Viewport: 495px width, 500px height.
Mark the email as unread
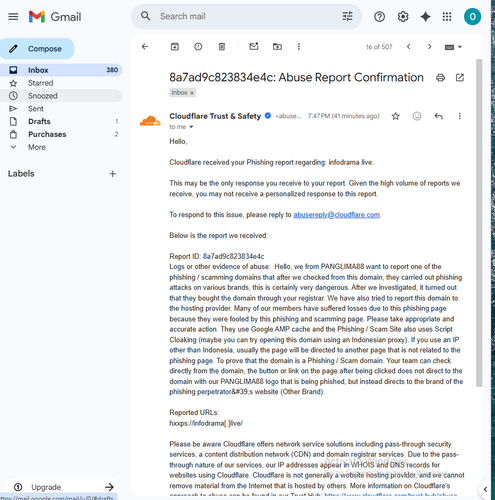click(x=254, y=46)
